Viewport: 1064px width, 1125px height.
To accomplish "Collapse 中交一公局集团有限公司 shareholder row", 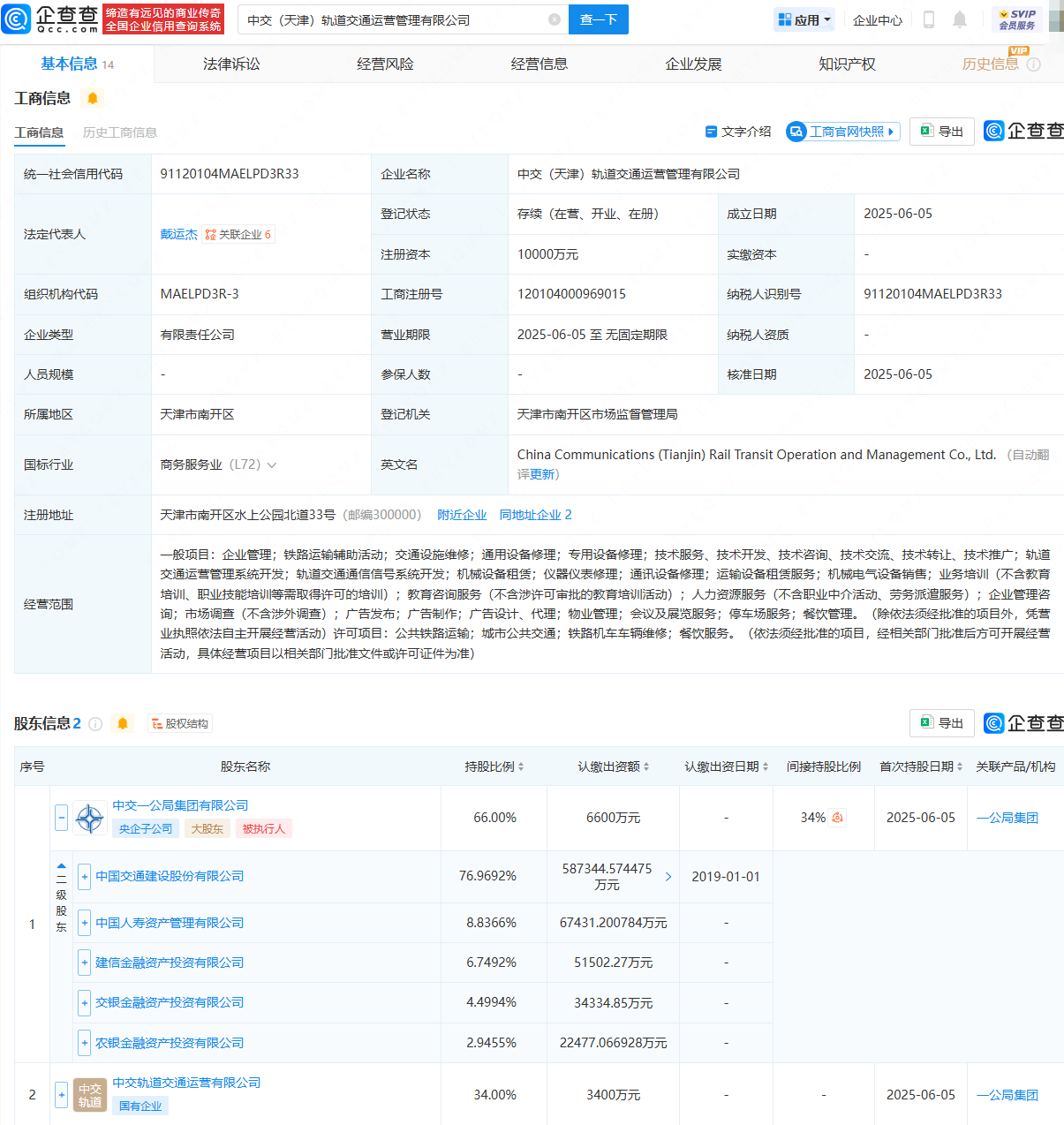I will [61, 818].
